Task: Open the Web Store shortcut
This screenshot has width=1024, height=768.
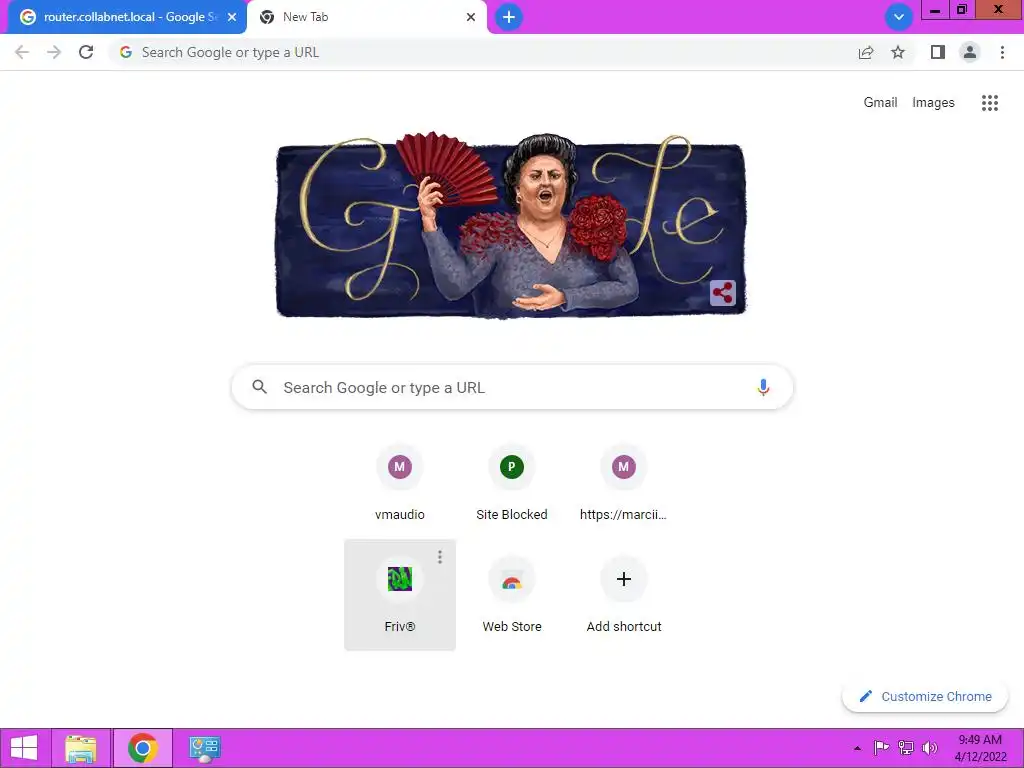Action: [x=512, y=595]
